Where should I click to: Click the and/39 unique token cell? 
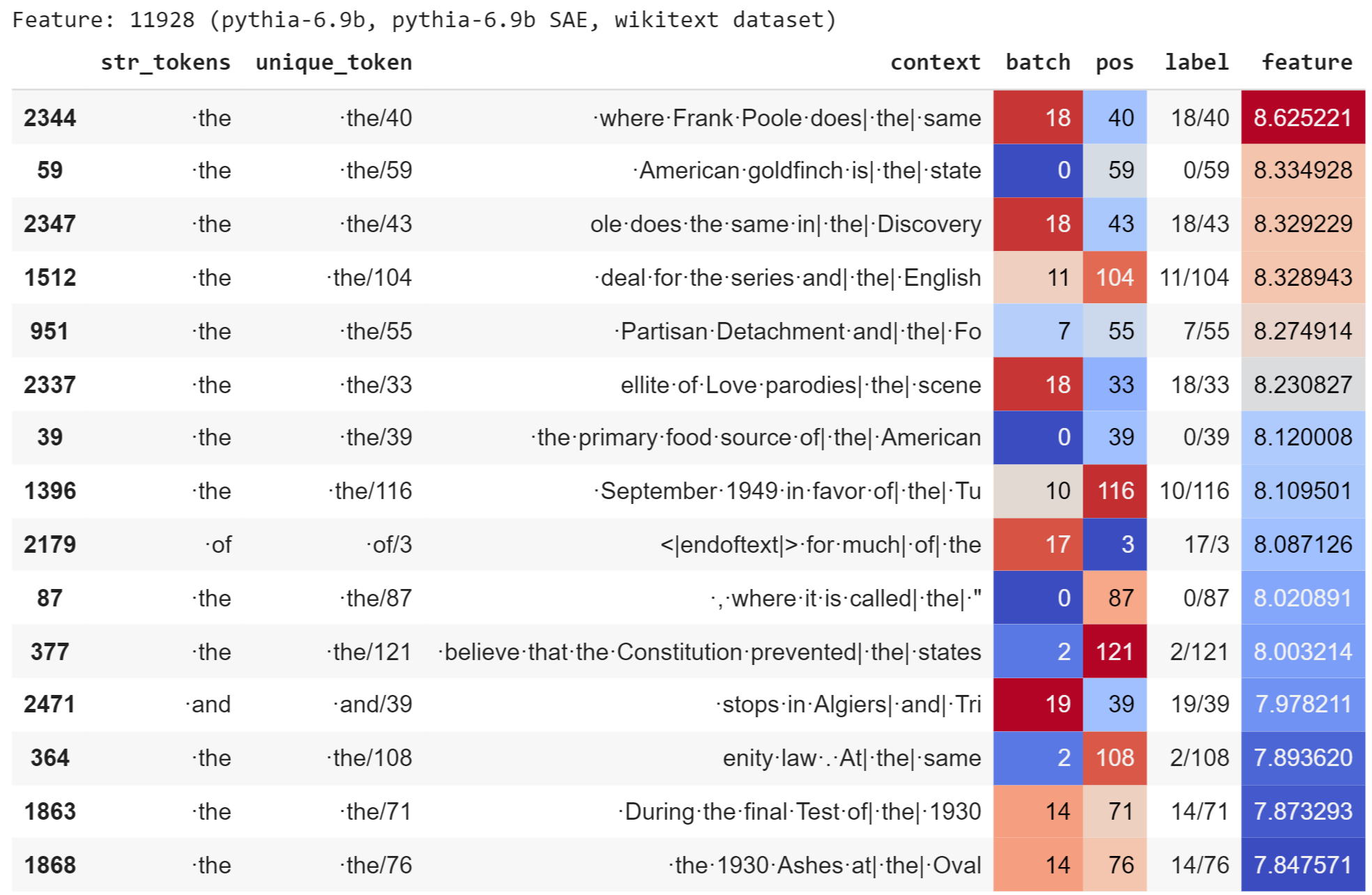(372, 704)
